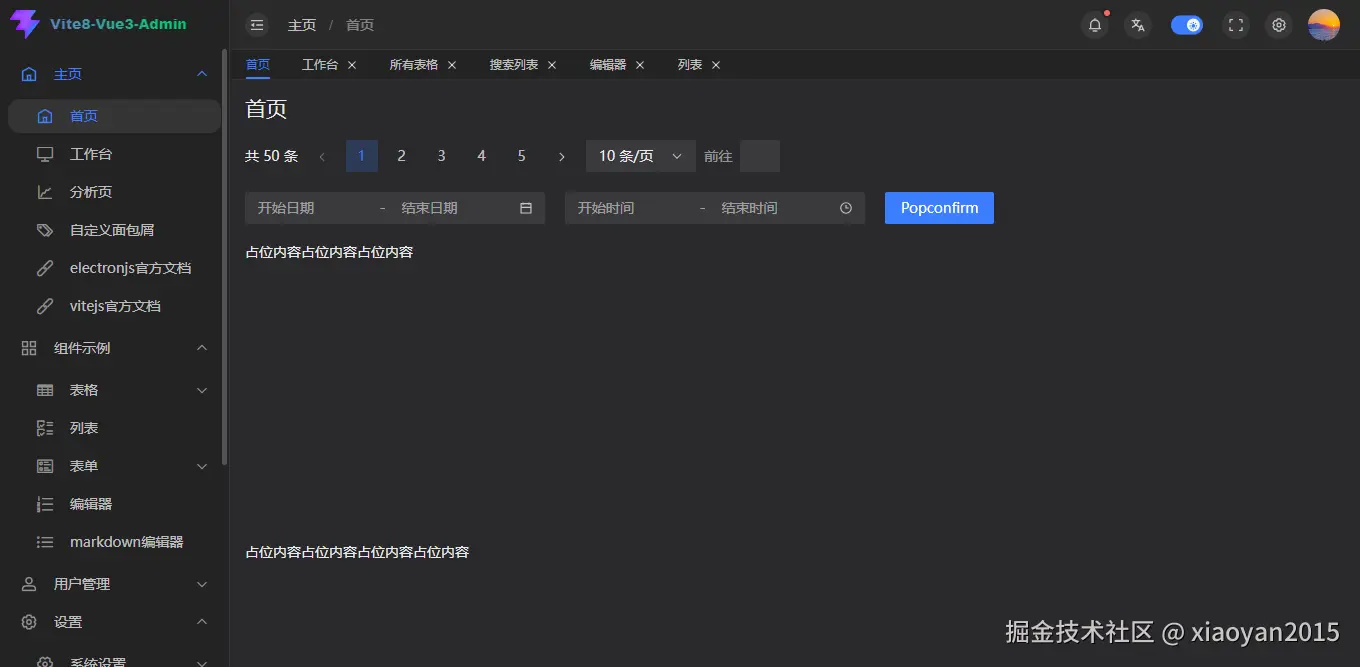The image size is (1360, 667).
Task: Click the 前往 page jump input box
Action: coord(760,156)
